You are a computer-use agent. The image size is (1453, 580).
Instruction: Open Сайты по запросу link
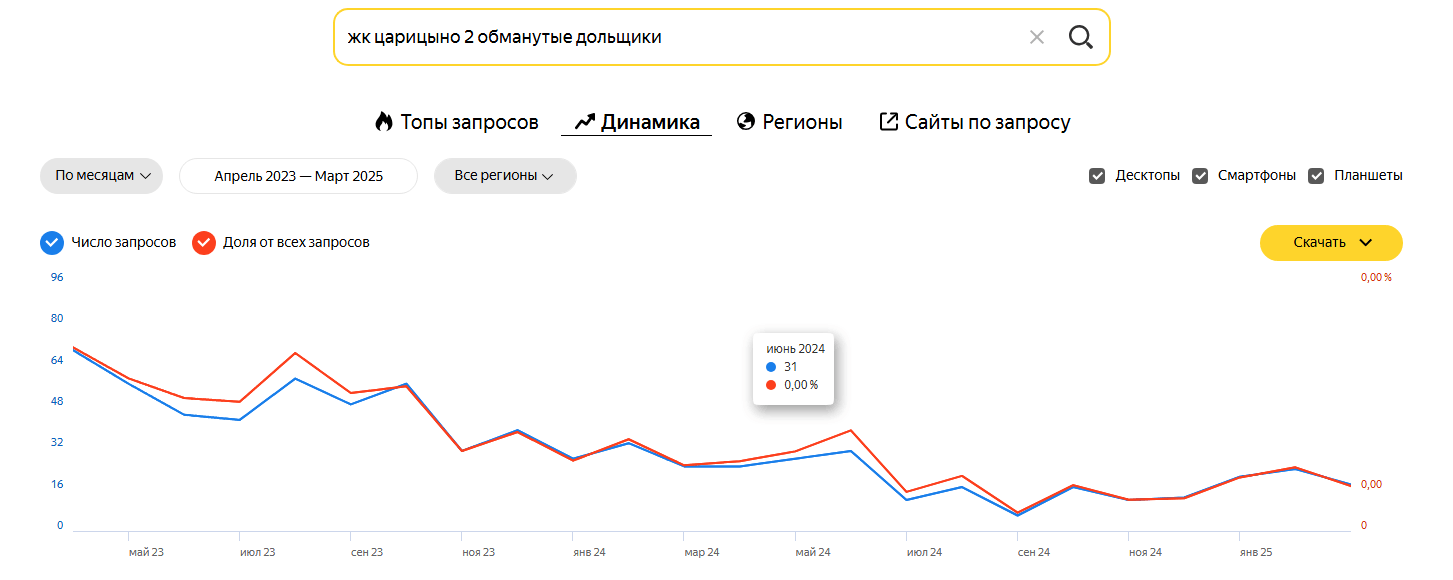987,122
